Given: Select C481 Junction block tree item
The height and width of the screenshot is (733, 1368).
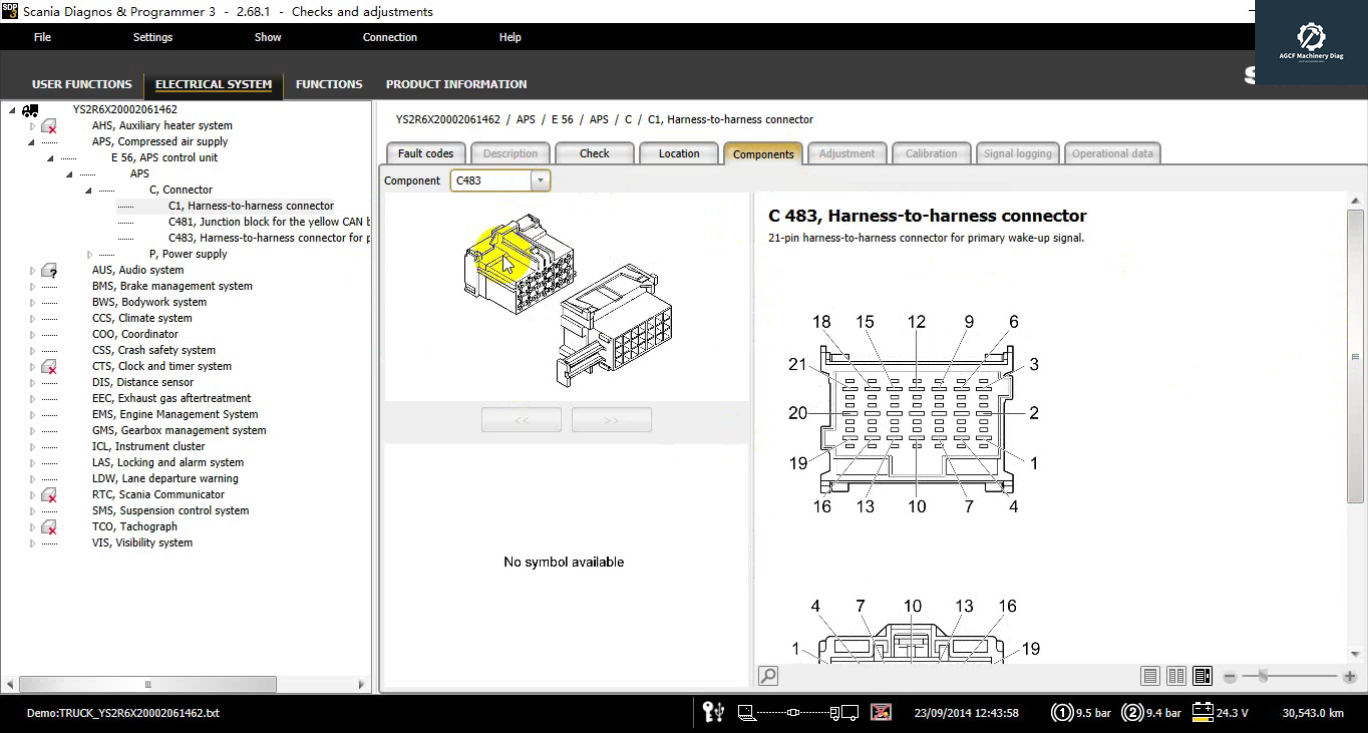Looking at the screenshot, I should tap(268, 222).
